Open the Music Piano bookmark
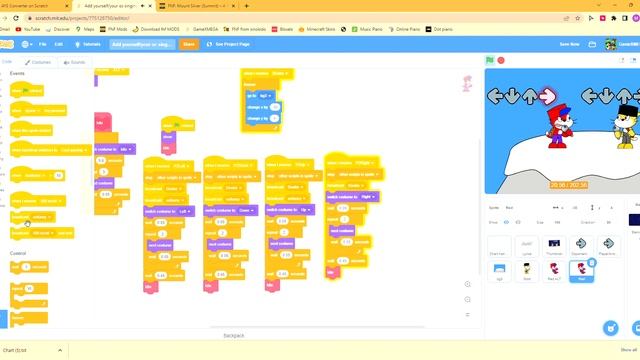 pyautogui.click(x=367, y=29)
